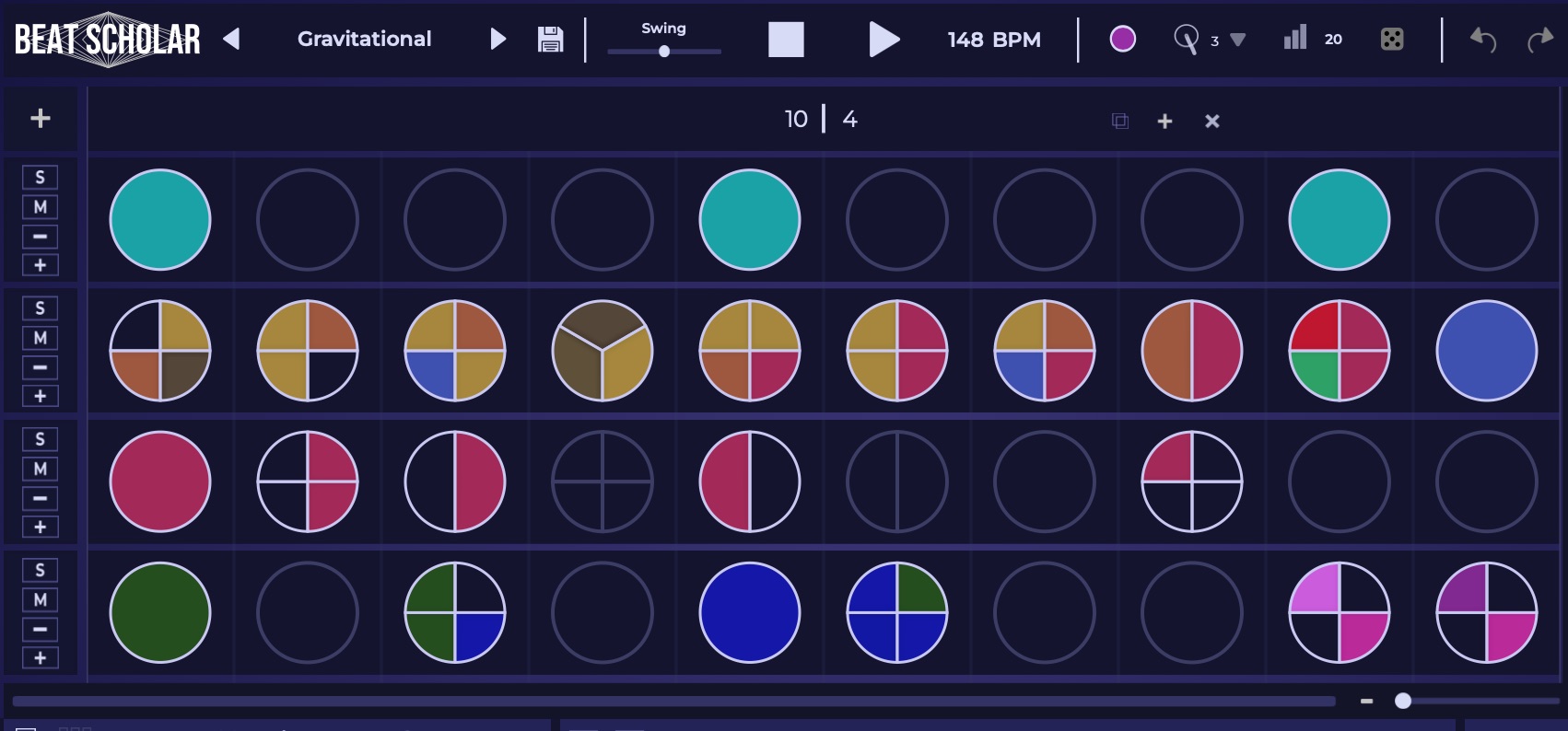Adjust the Swing slider handle
The width and height of the screenshot is (1568, 731).
663,52
